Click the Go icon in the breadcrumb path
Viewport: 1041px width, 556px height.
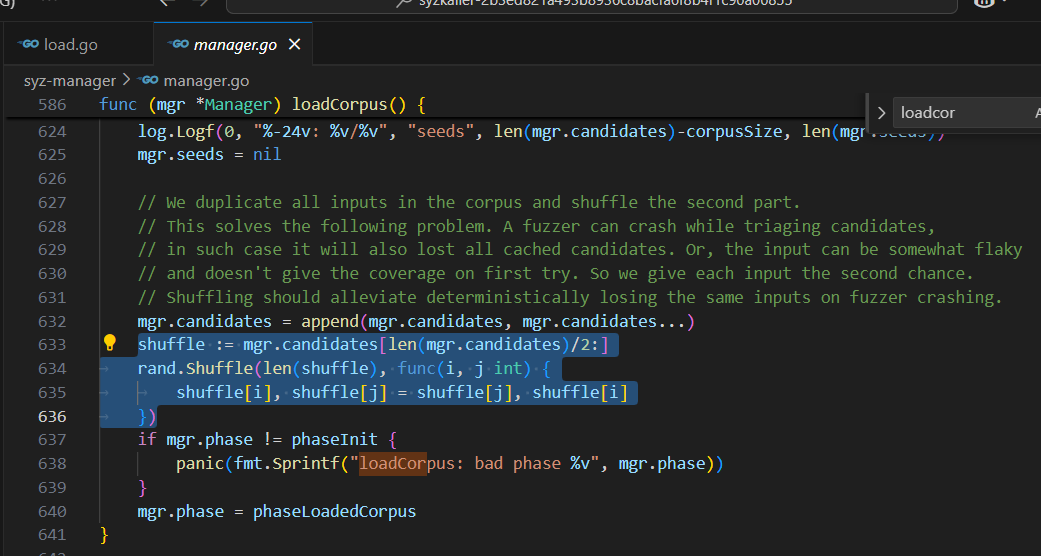pyautogui.click(x=147, y=81)
